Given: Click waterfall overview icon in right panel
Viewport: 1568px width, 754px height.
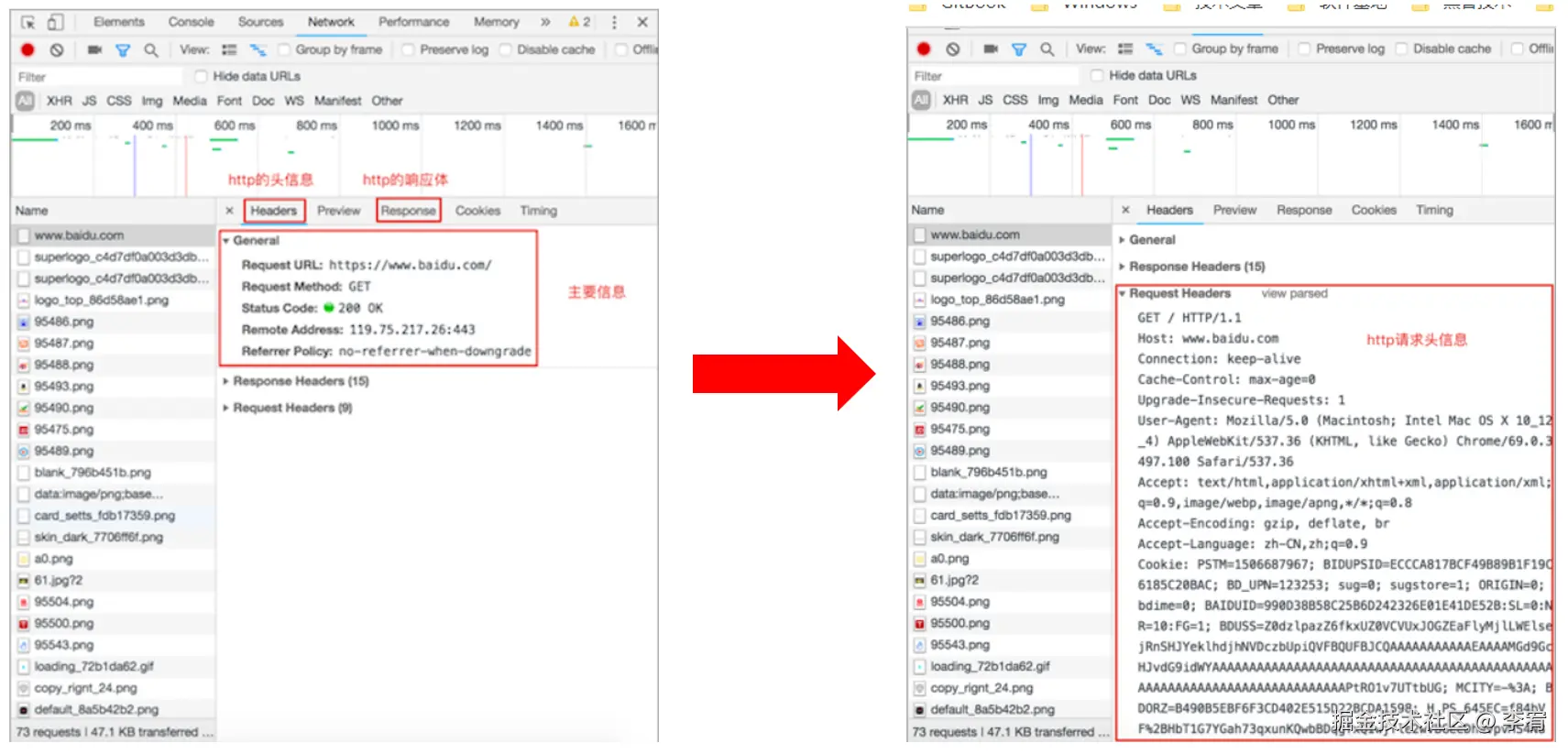Looking at the screenshot, I should point(1154,49).
